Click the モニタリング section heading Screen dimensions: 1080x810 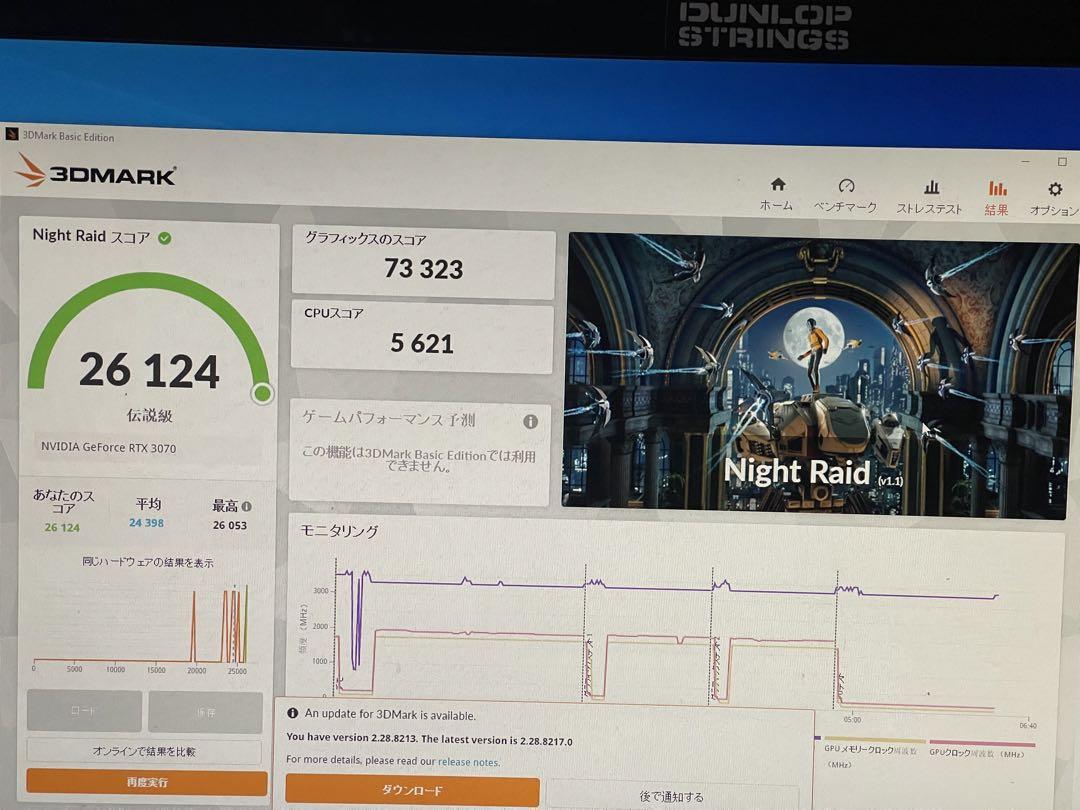point(339,531)
